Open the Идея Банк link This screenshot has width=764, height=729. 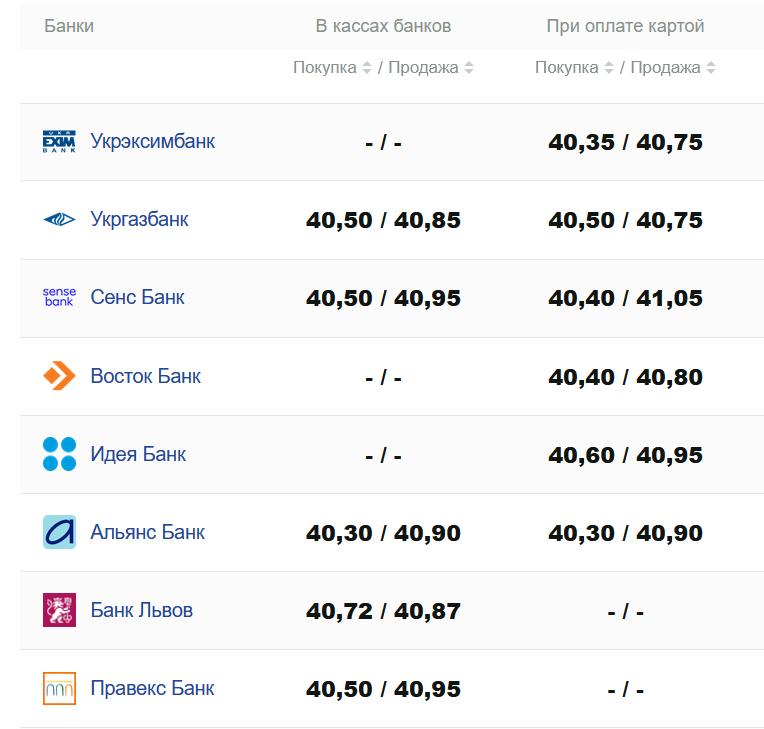click(x=138, y=454)
